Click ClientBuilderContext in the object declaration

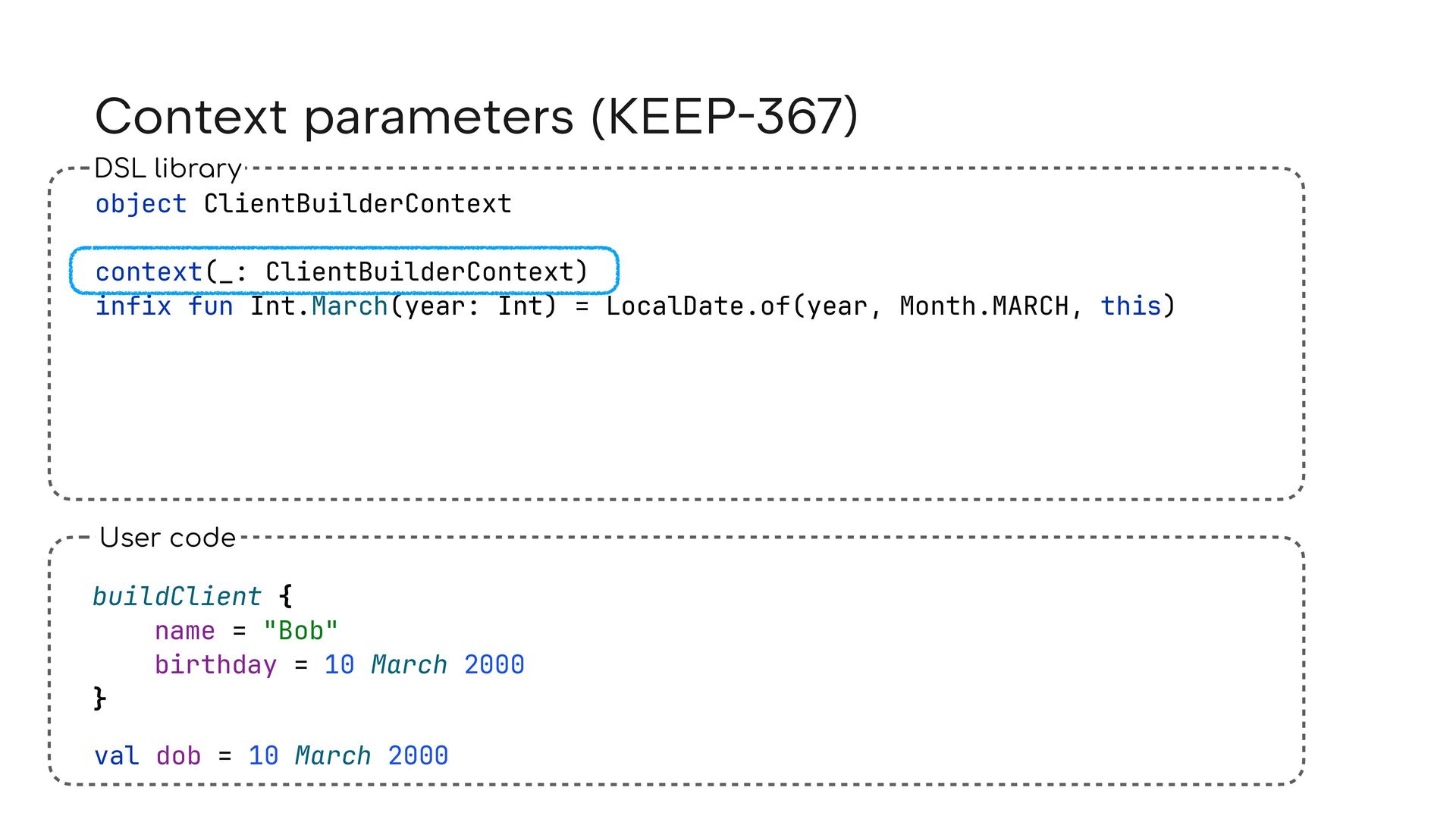357,204
